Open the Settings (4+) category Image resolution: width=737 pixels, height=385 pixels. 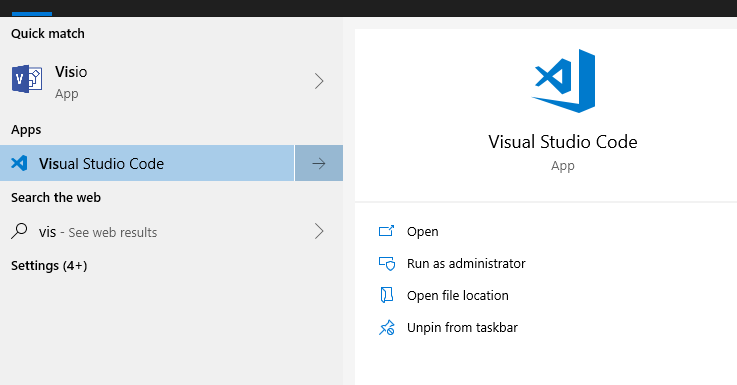[x=49, y=266]
